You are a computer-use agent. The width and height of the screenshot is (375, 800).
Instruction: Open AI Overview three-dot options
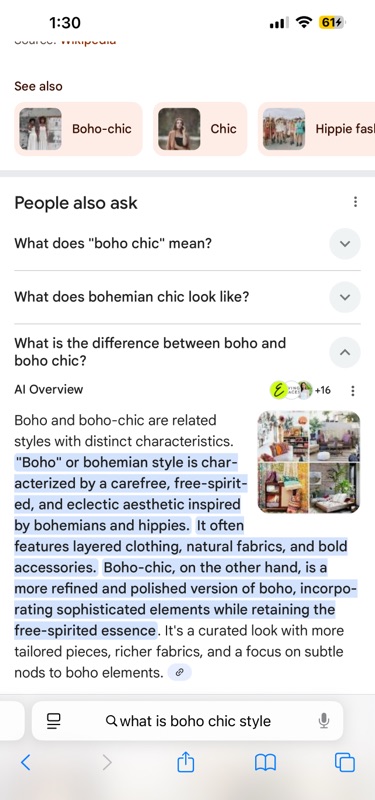[352, 391]
